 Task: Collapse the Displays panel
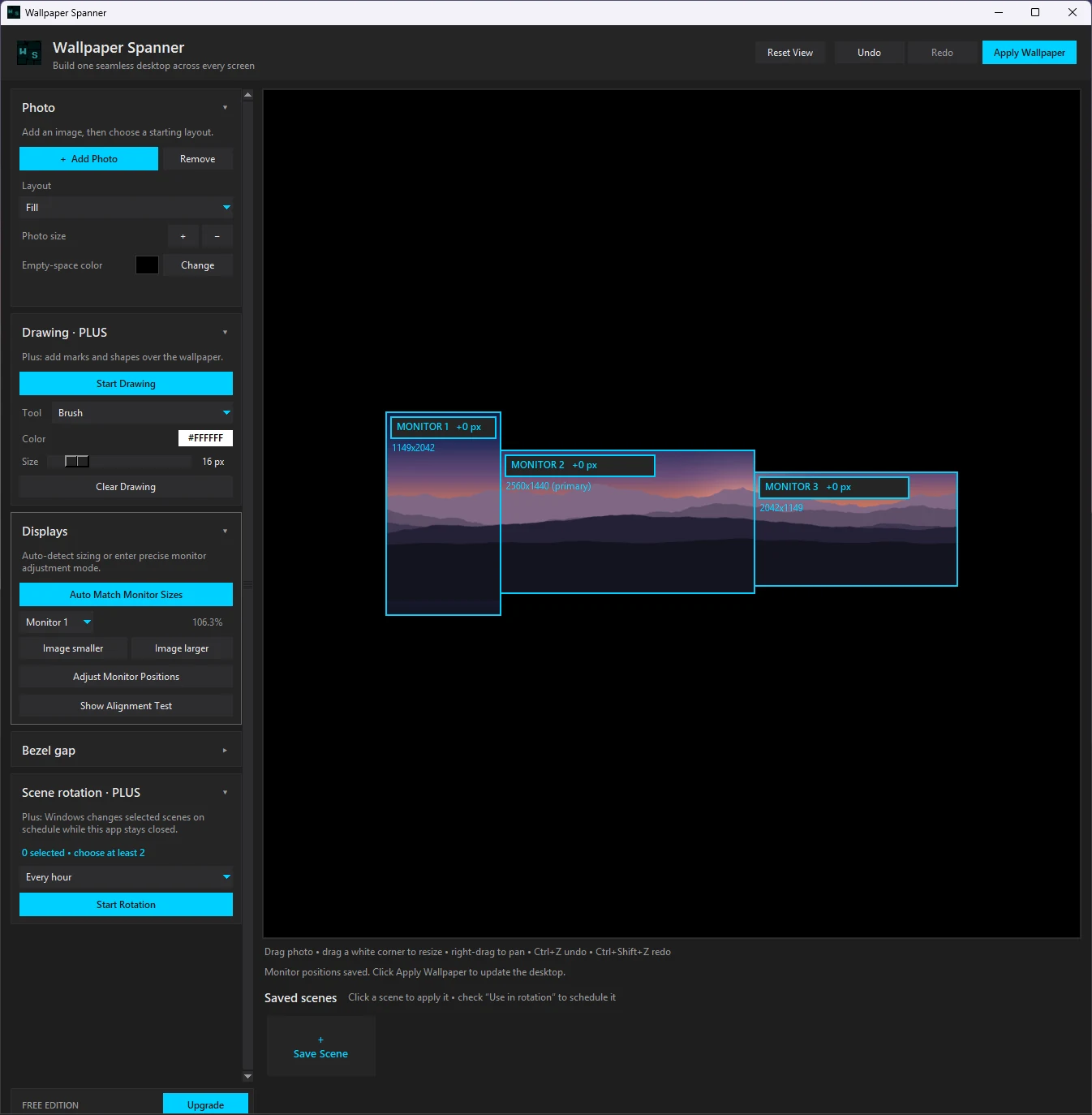[x=225, y=532]
